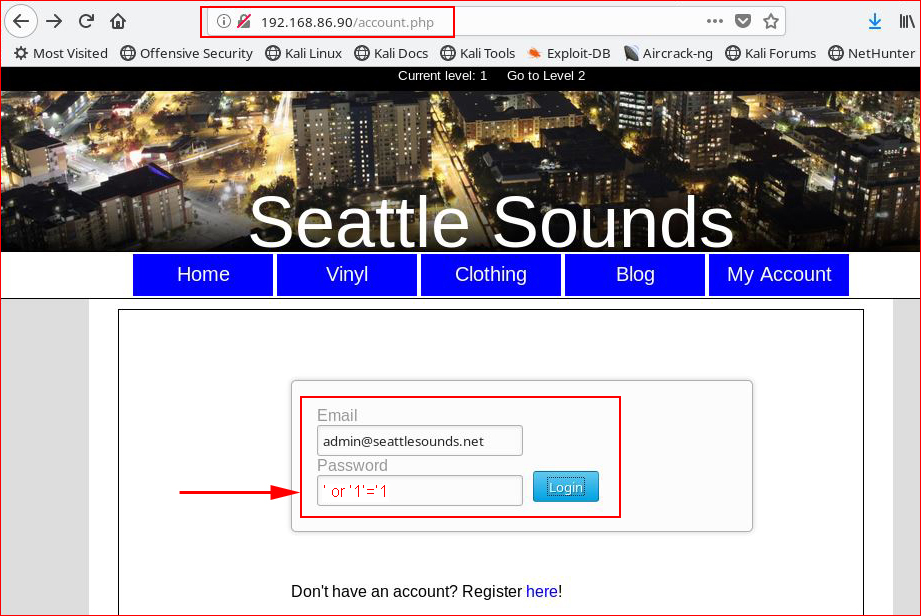Click the Password input field
The height and width of the screenshot is (616, 921).
[419, 490]
